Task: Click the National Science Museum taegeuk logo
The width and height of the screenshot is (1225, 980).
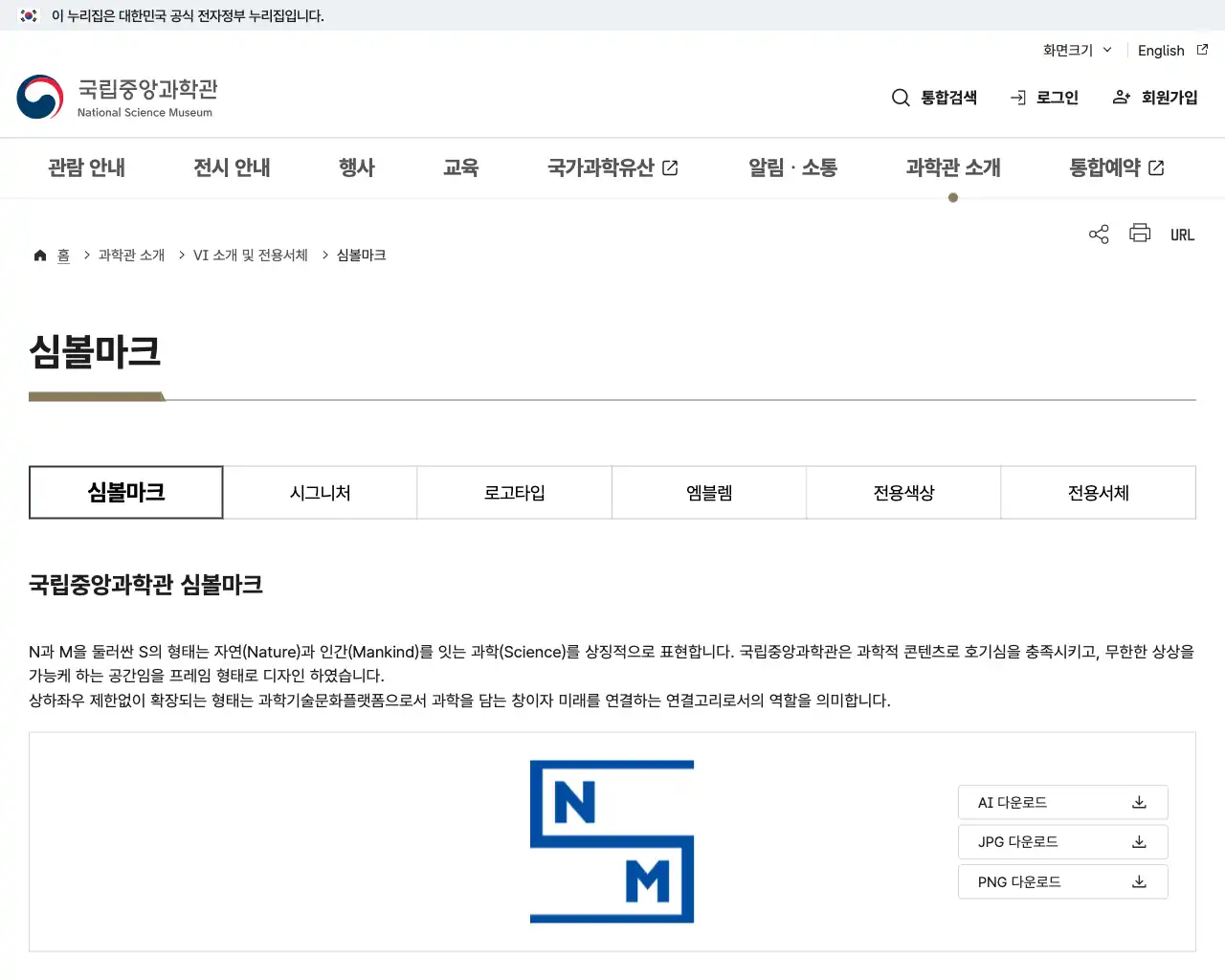Action: (38, 97)
